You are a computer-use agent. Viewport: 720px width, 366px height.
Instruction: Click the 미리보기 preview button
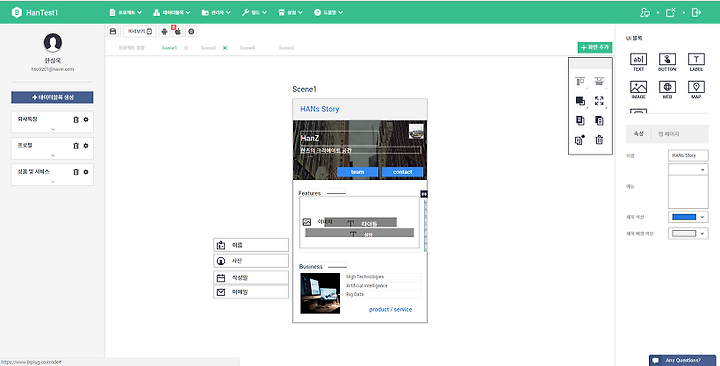(x=140, y=32)
